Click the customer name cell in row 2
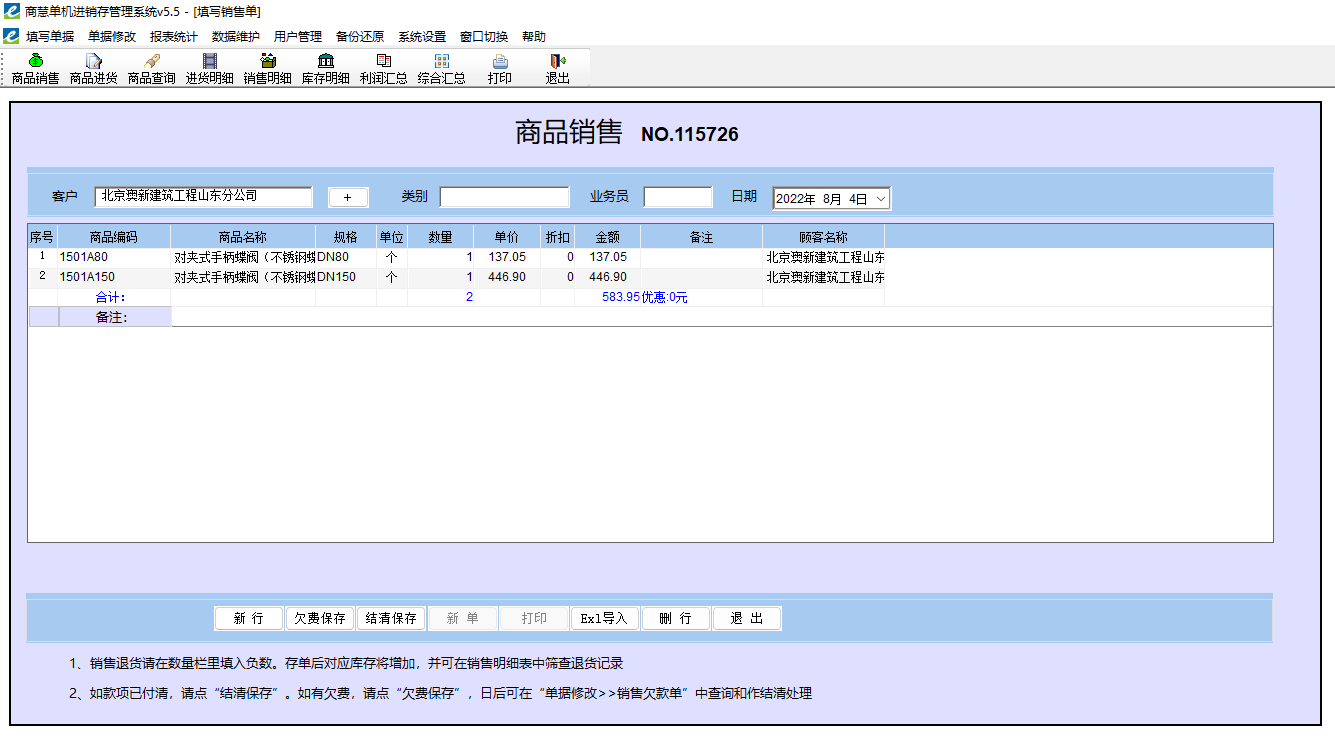1335x747 pixels. 823,277
